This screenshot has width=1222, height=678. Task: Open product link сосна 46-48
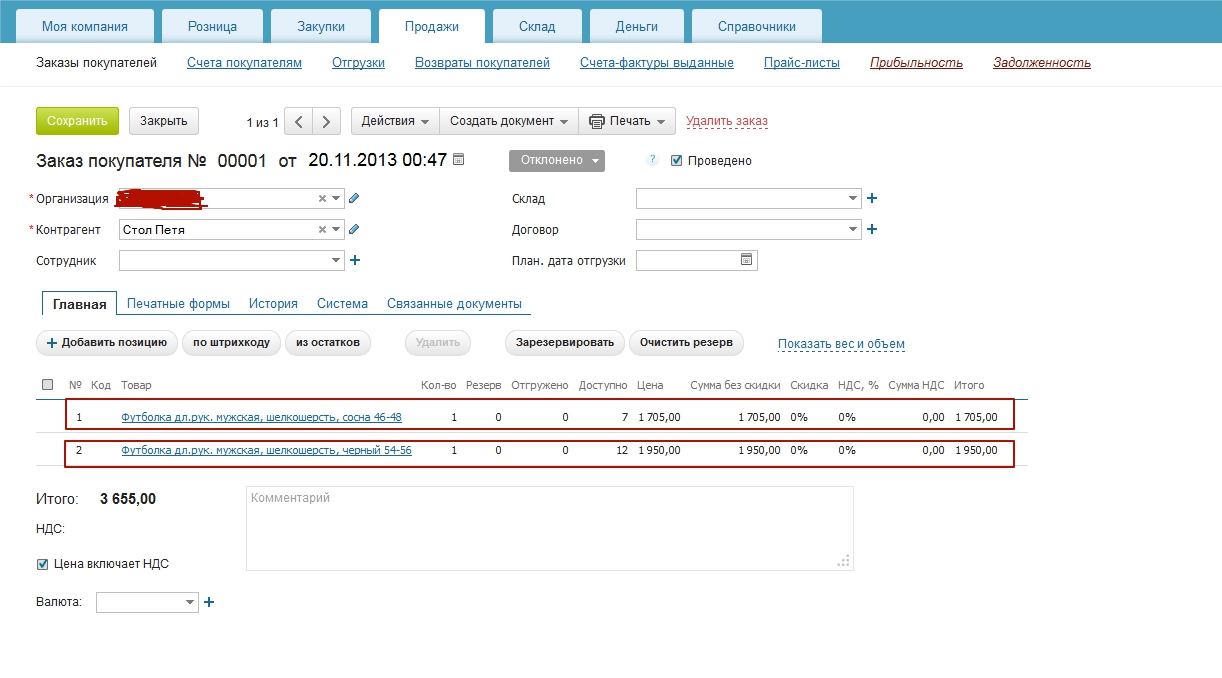[261, 417]
